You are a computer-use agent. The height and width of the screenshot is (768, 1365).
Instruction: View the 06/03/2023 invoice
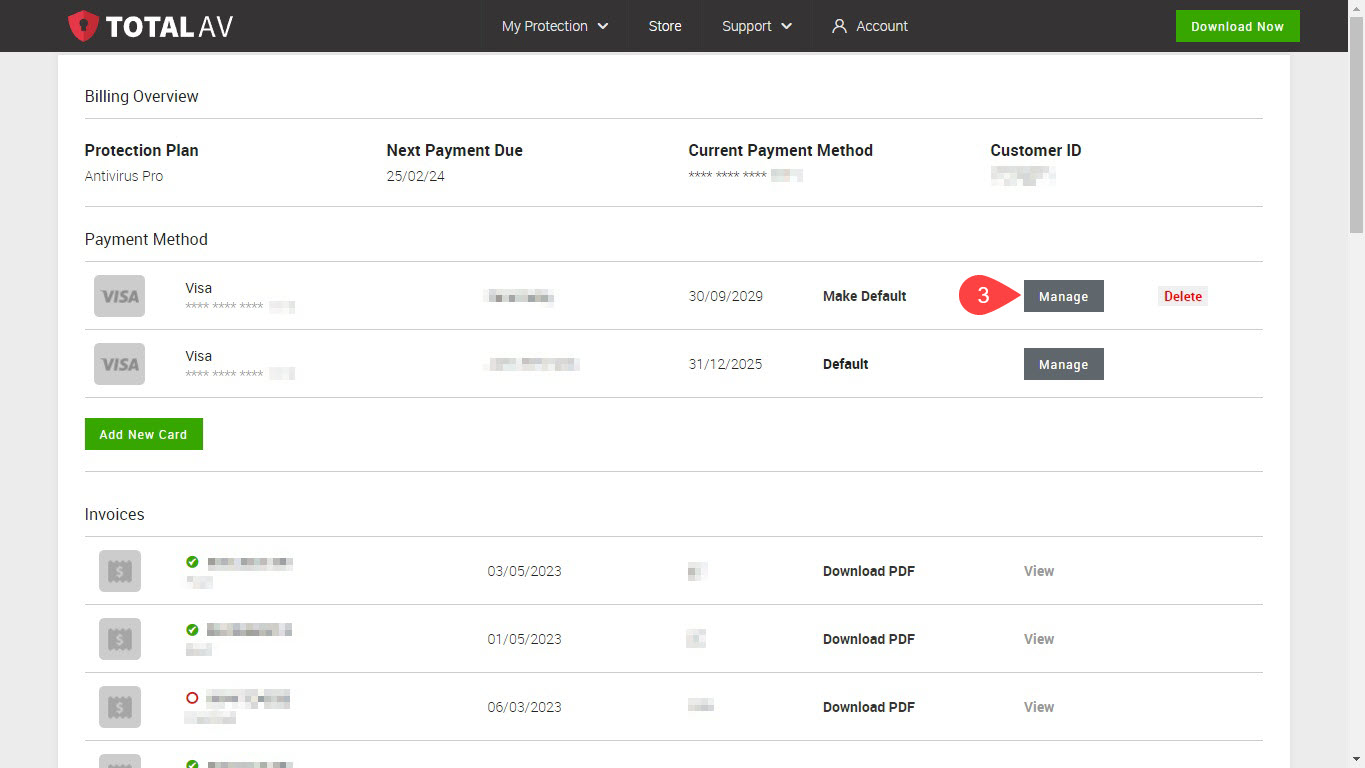[1039, 707]
